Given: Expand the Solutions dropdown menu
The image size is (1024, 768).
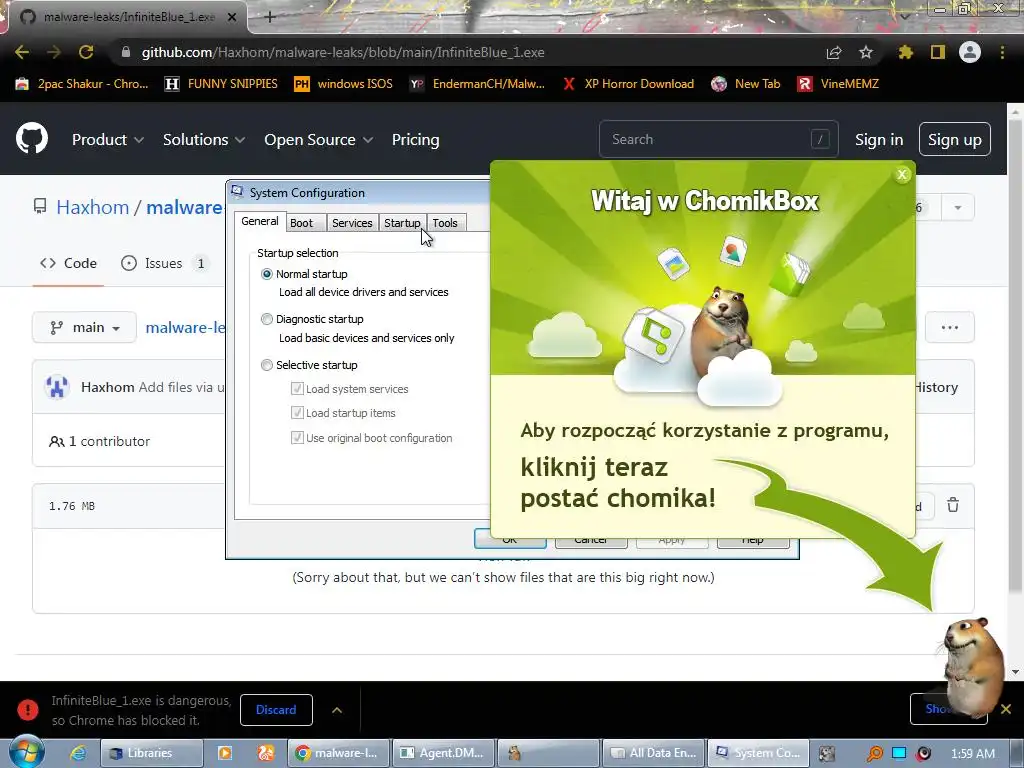Looking at the screenshot, I should [204, 139].
